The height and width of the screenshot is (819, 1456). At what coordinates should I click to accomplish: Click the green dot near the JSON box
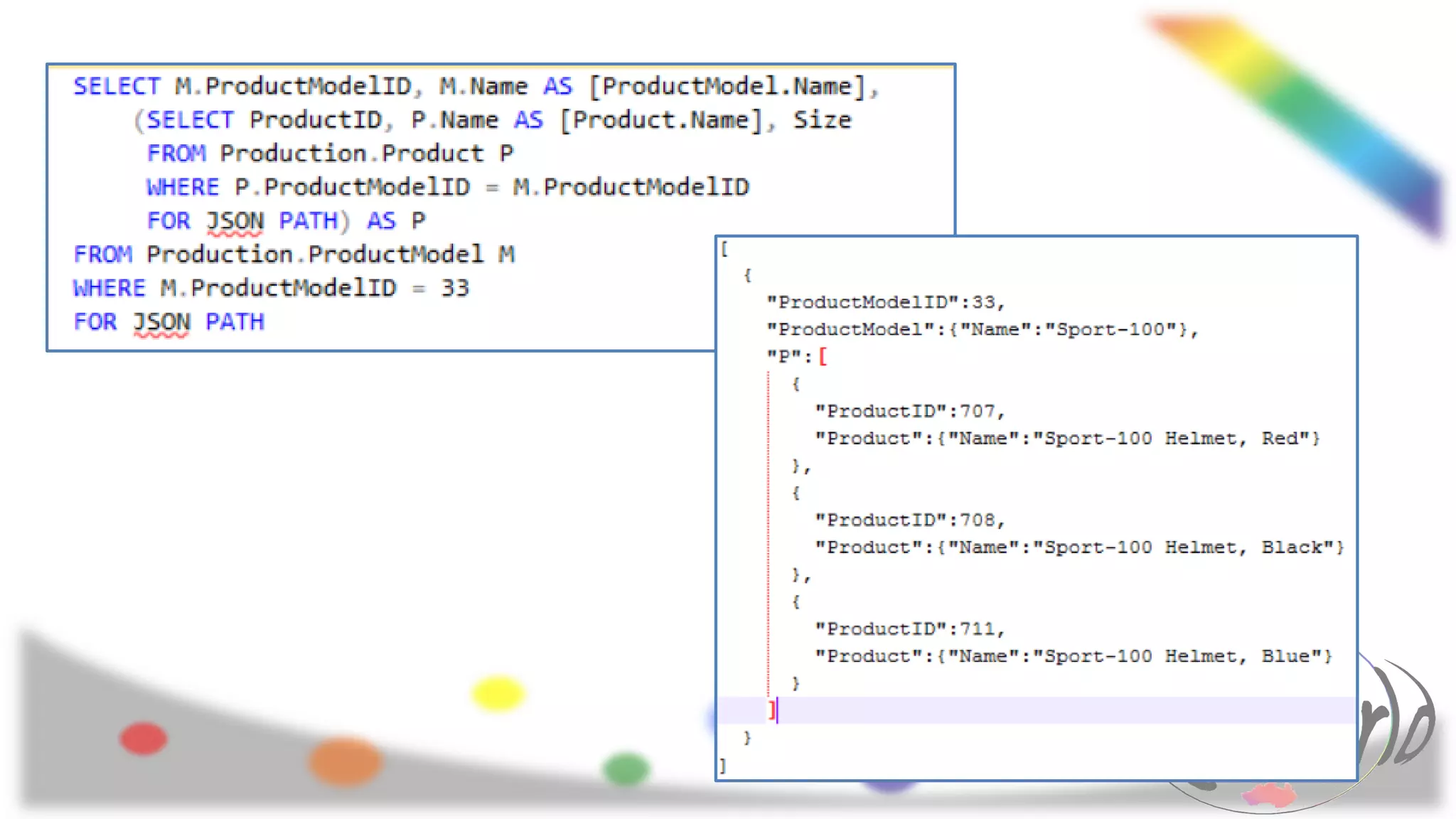(x=626, y=769)
